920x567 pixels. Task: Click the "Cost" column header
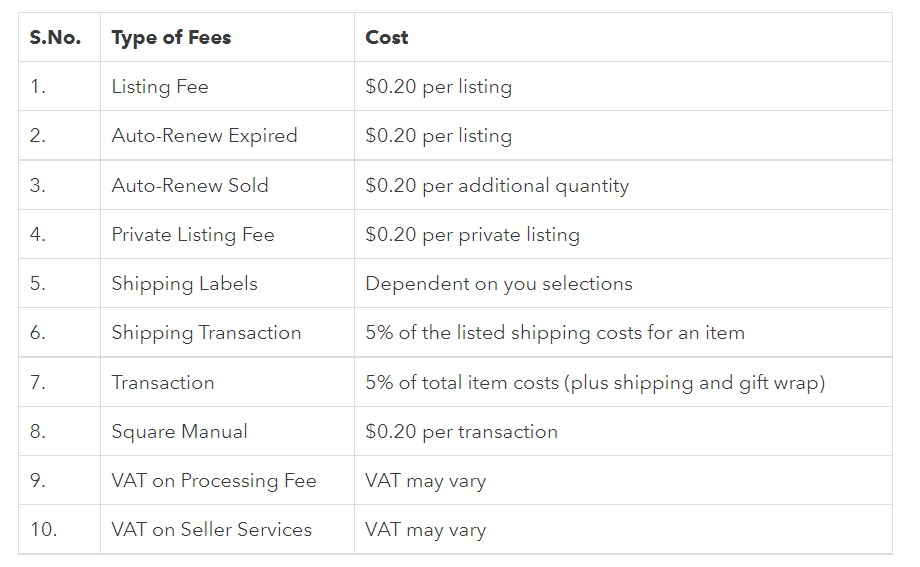click(387, 38)
